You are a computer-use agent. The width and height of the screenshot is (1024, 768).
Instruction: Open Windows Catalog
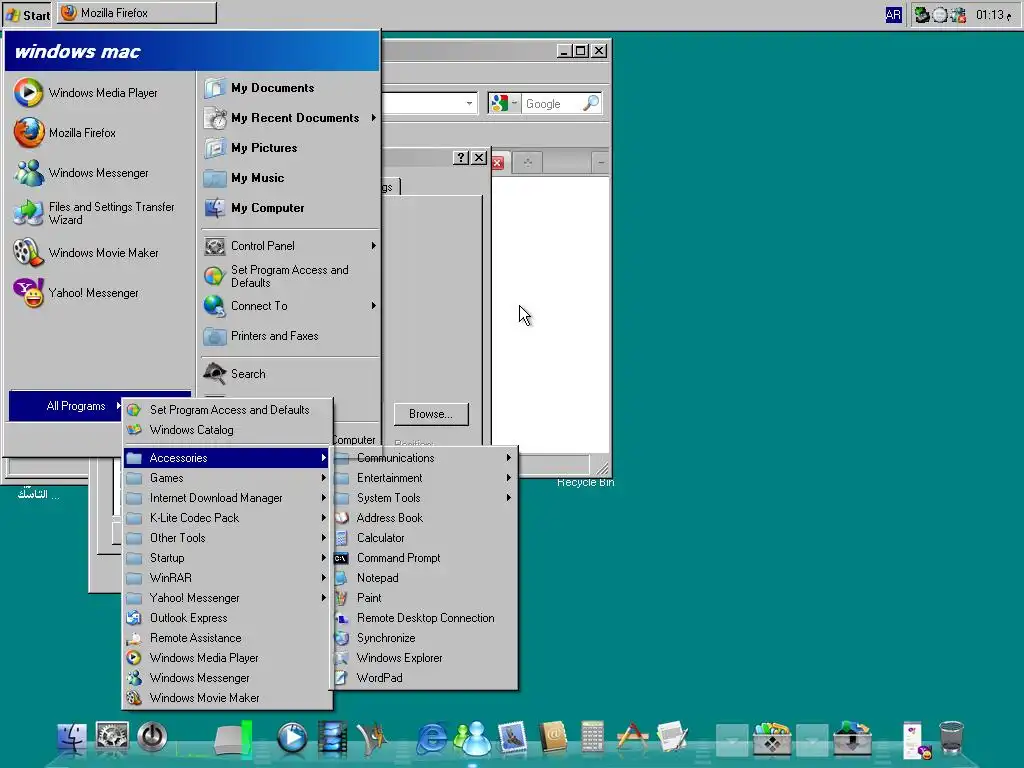[x=227, y=430]
